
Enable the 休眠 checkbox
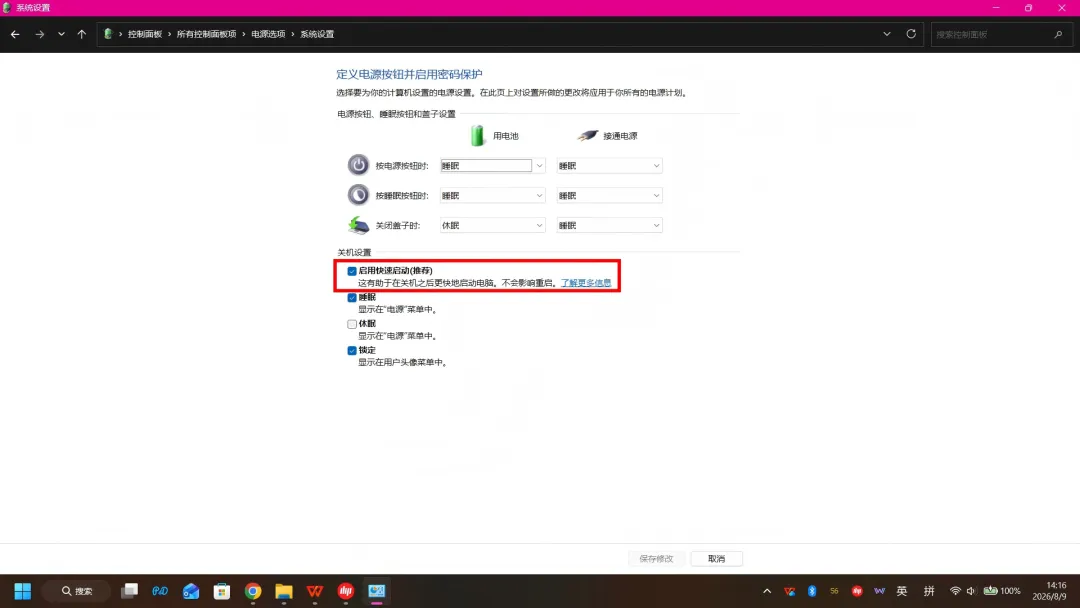[x=352, y=324]
